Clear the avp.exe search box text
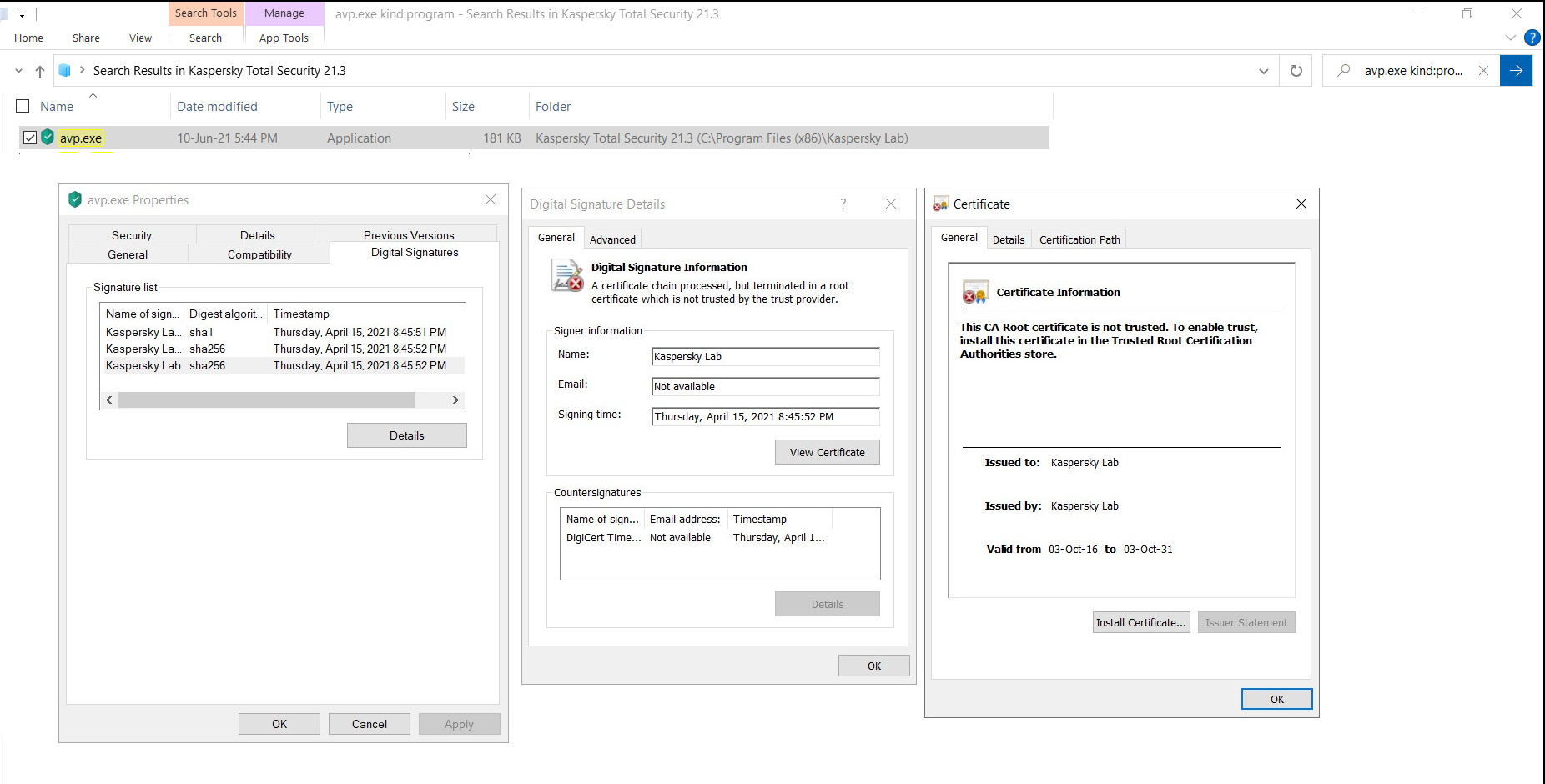The height and width of the screenshot is (784, 1545). pyautogui.click(x=1483, y=71)
